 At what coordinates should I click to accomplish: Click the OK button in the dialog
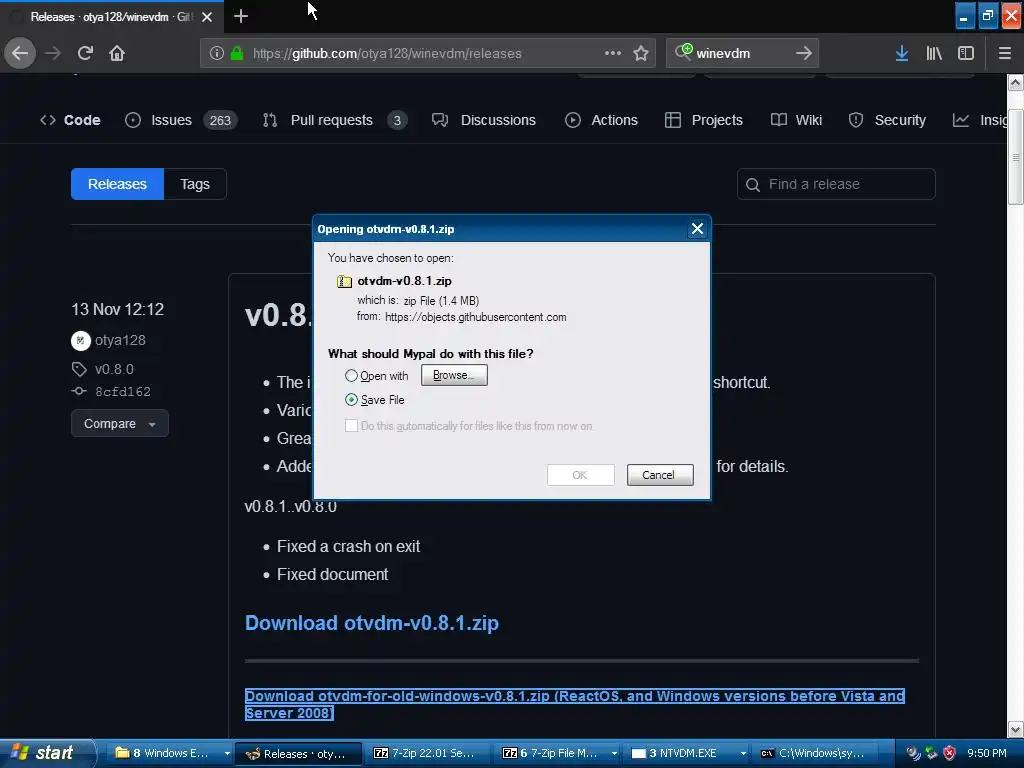[580, 475]
